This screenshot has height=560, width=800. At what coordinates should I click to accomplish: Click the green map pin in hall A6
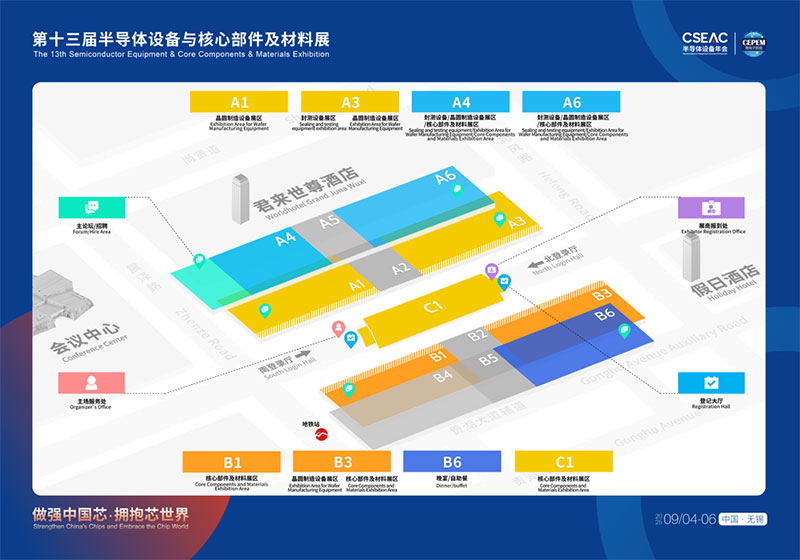(458, 189)
